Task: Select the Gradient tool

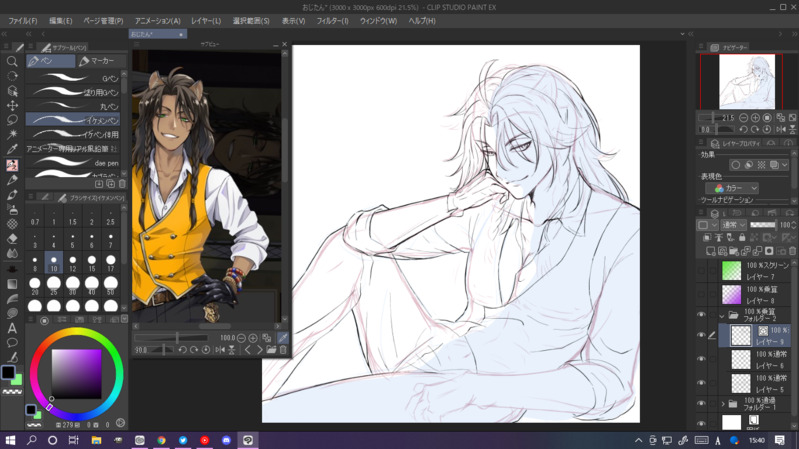Action: [x=12, y=284]
